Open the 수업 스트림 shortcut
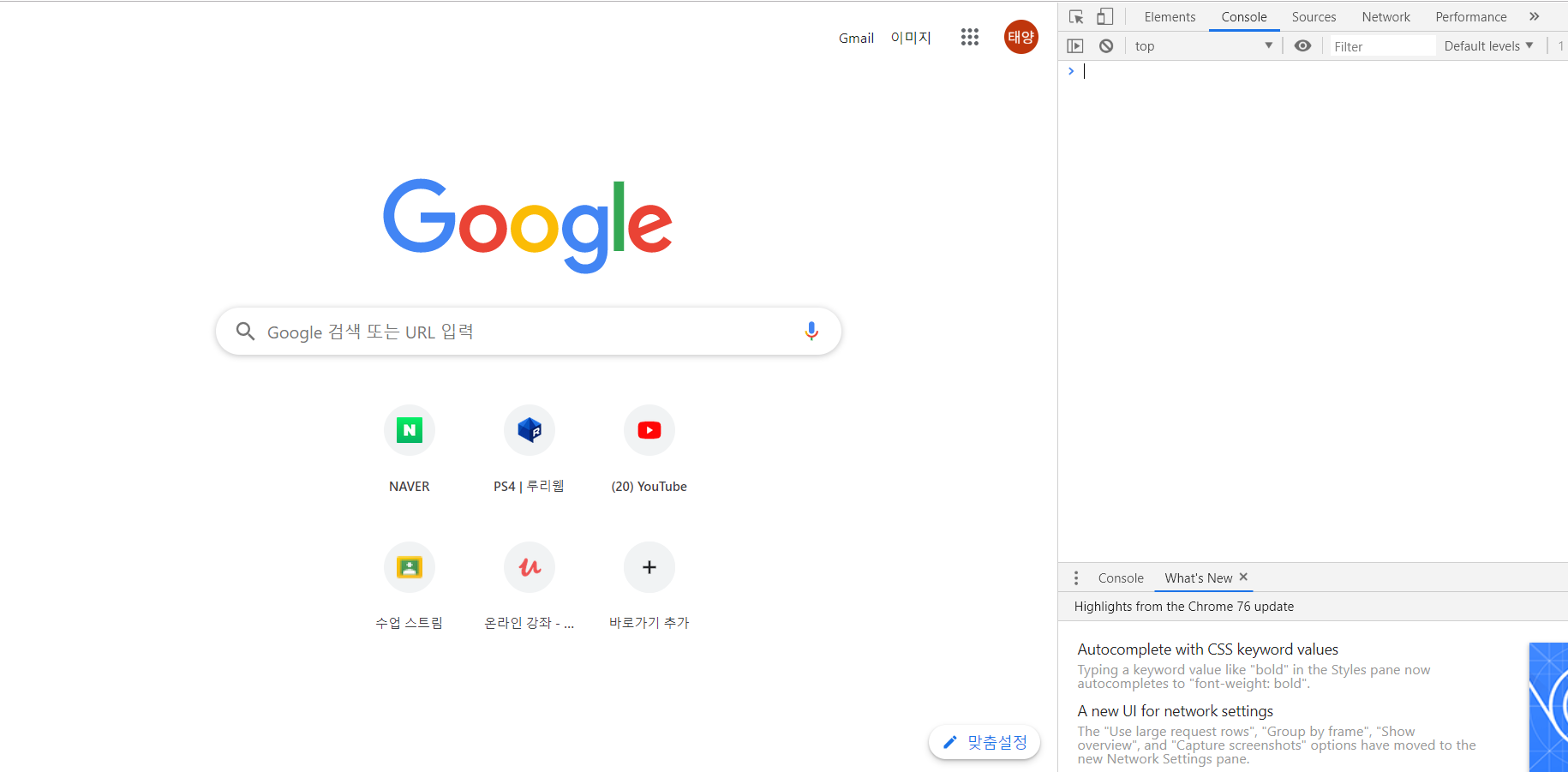1568x772 pixels. (x=410, y=585)
